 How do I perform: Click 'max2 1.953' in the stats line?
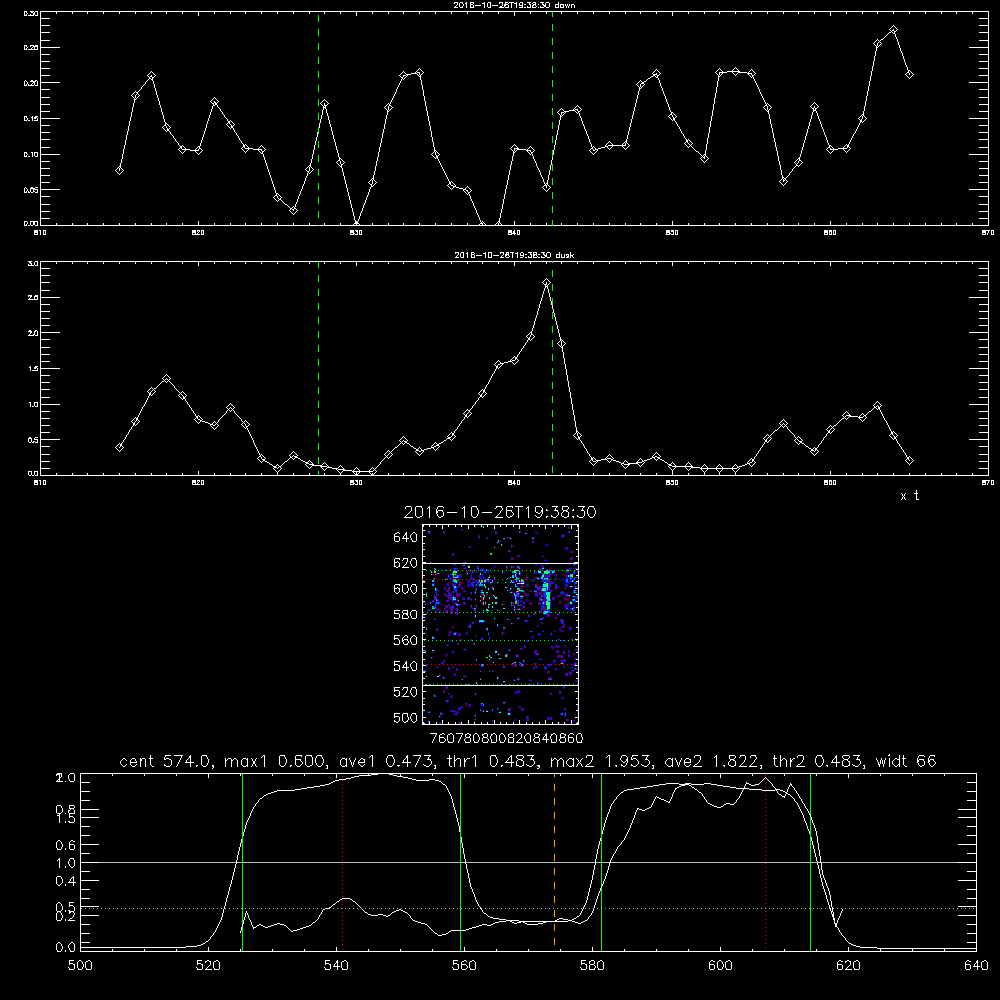tap(600, 761)
